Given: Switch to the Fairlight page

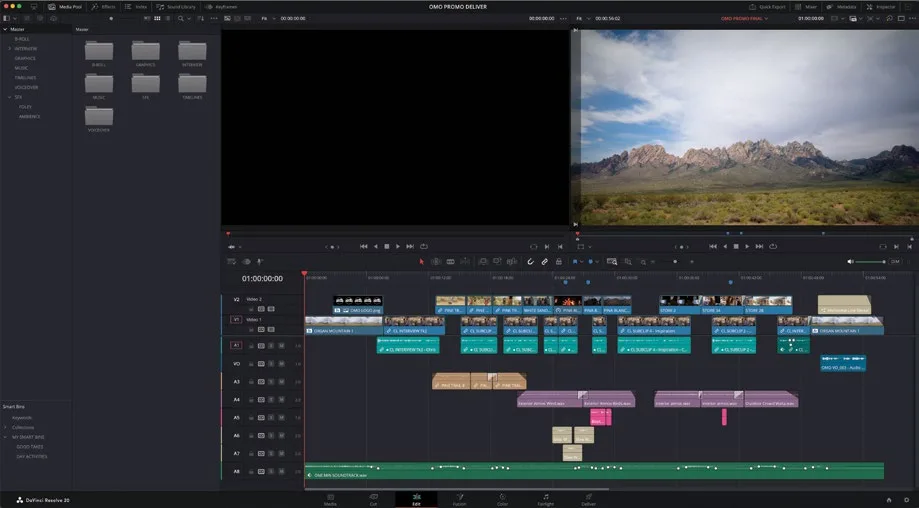Looking at the screenshot, I should click(x=546, y=499).
